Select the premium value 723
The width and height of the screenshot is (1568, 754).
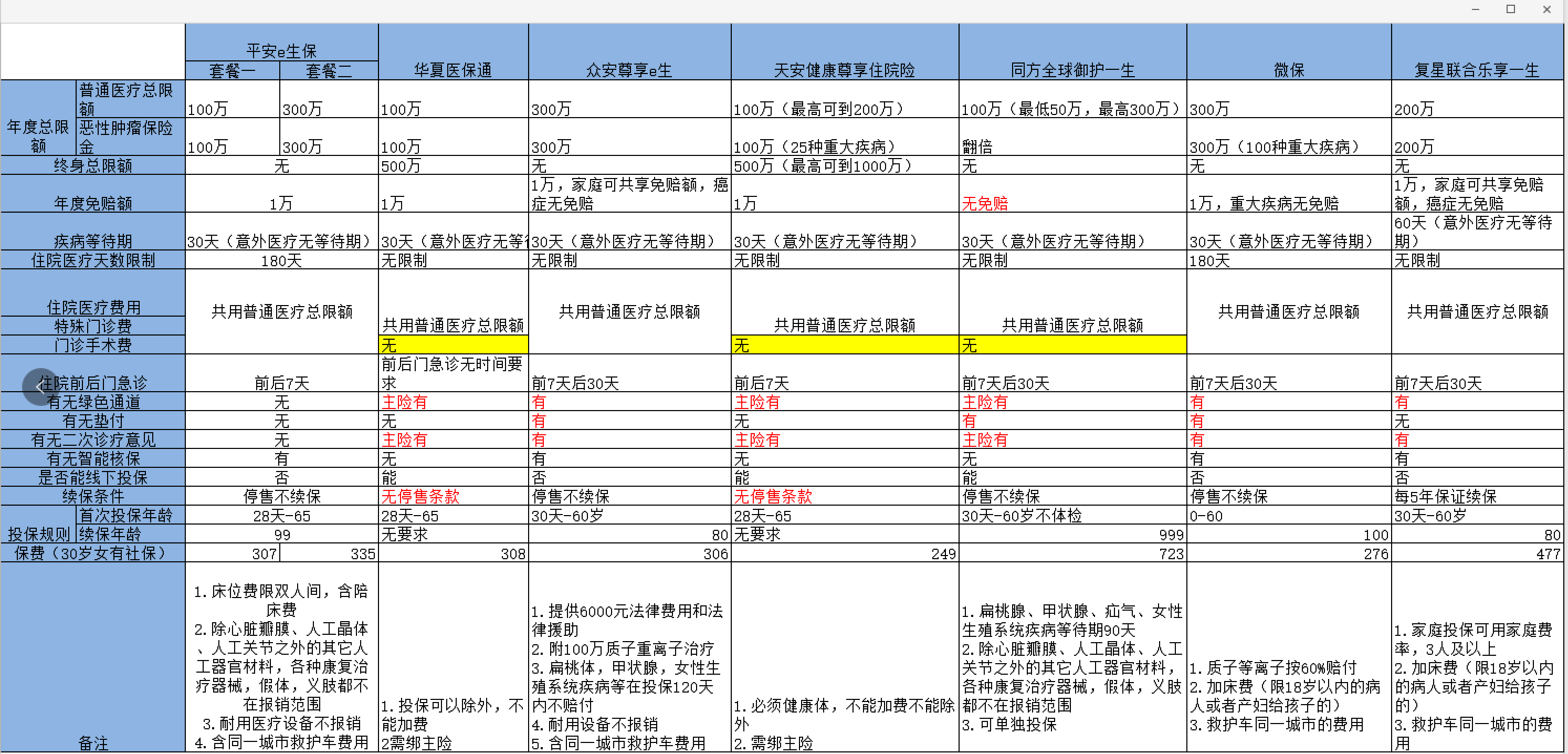[x=1072, y=552]
